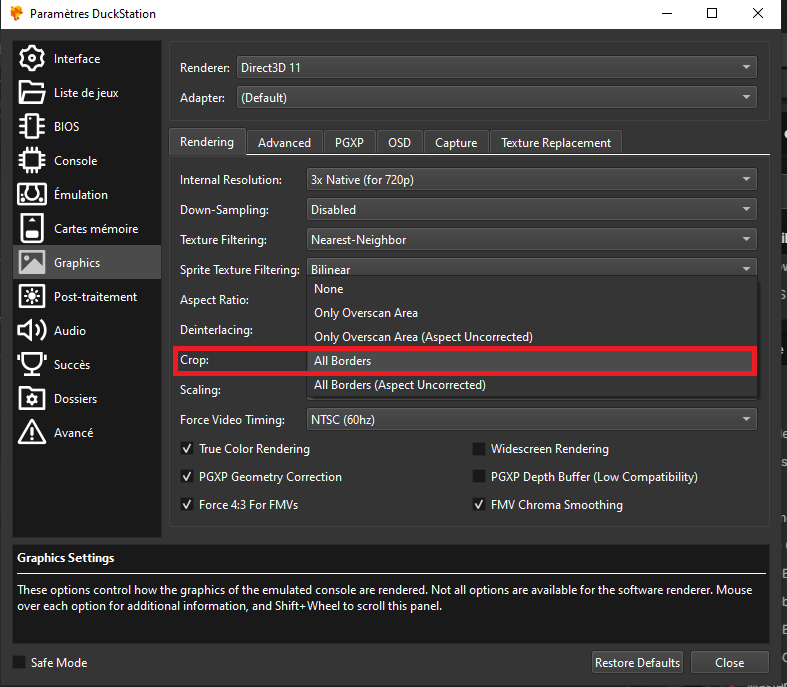Close the window with the X button

coord(758,14)
